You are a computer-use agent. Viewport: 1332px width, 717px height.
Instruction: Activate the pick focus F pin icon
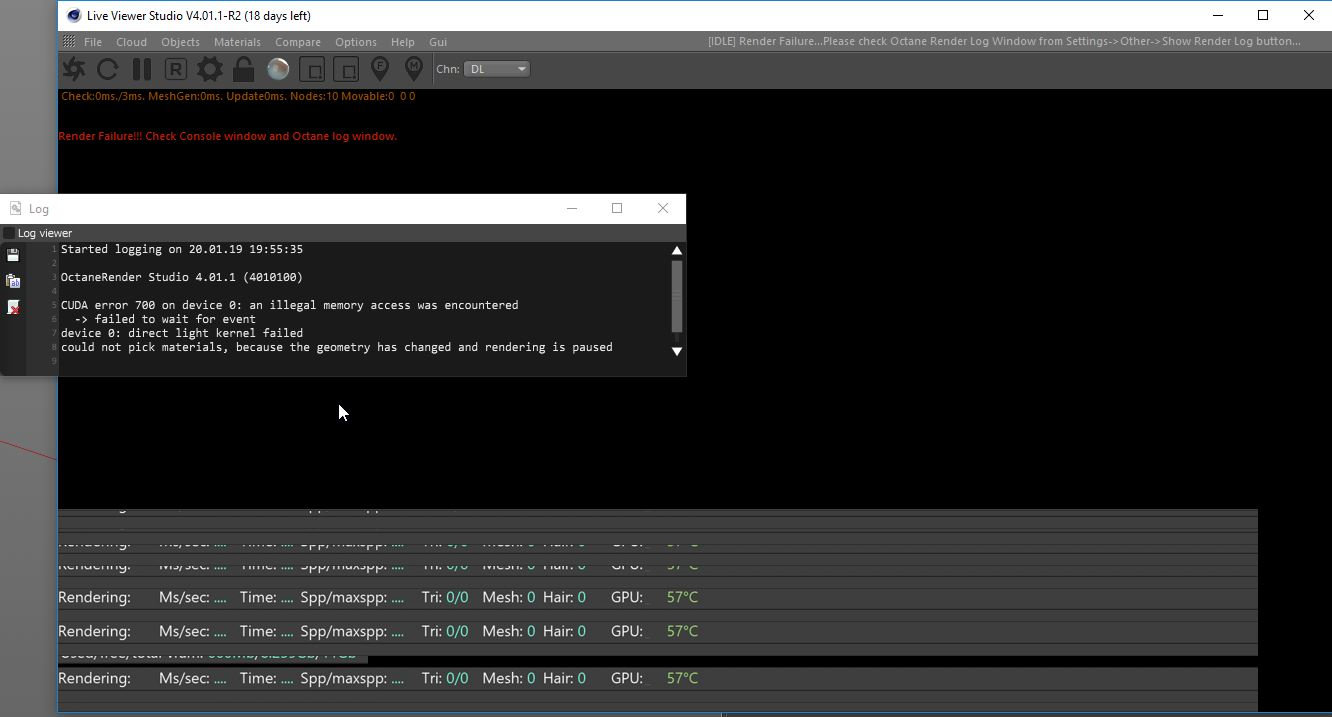pos(380,69)
